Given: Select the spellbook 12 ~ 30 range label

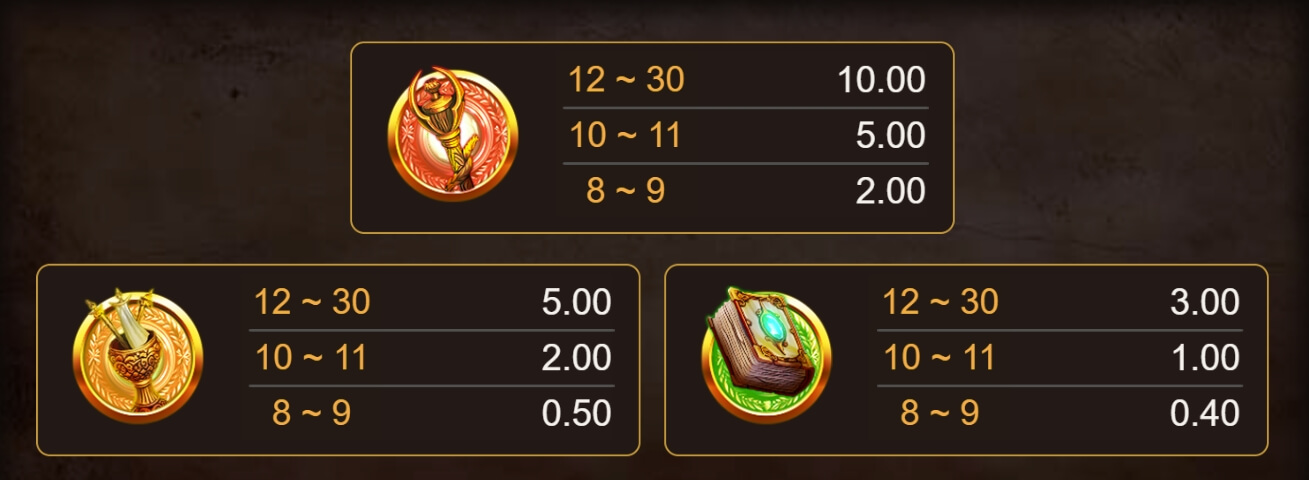Looking at the screenshot, I should click(x=940, y=301).
